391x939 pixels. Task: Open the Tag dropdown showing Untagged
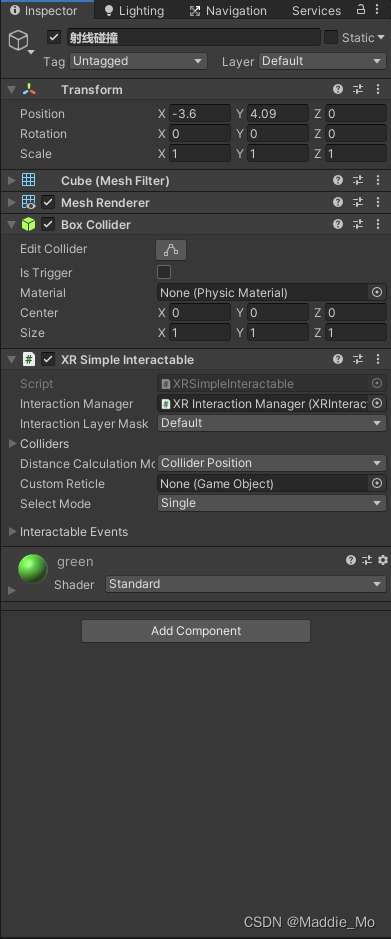pos(138,61)
